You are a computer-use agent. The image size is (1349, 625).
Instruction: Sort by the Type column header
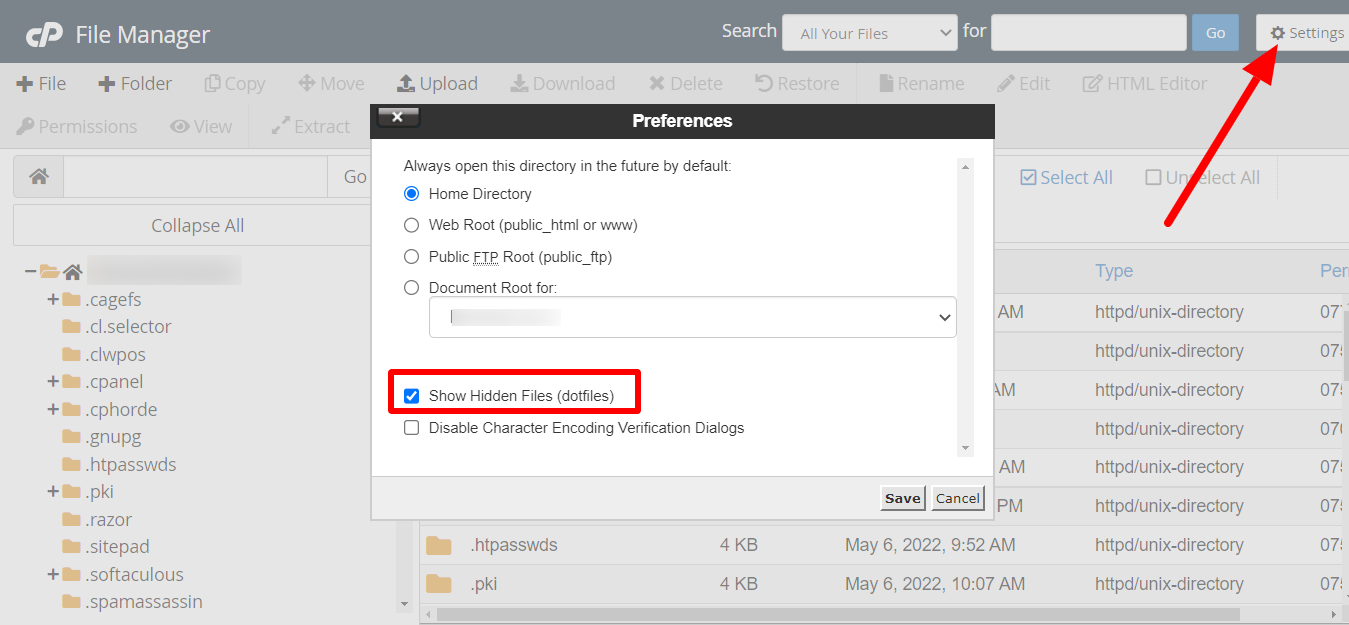(x=1114, y=271)
